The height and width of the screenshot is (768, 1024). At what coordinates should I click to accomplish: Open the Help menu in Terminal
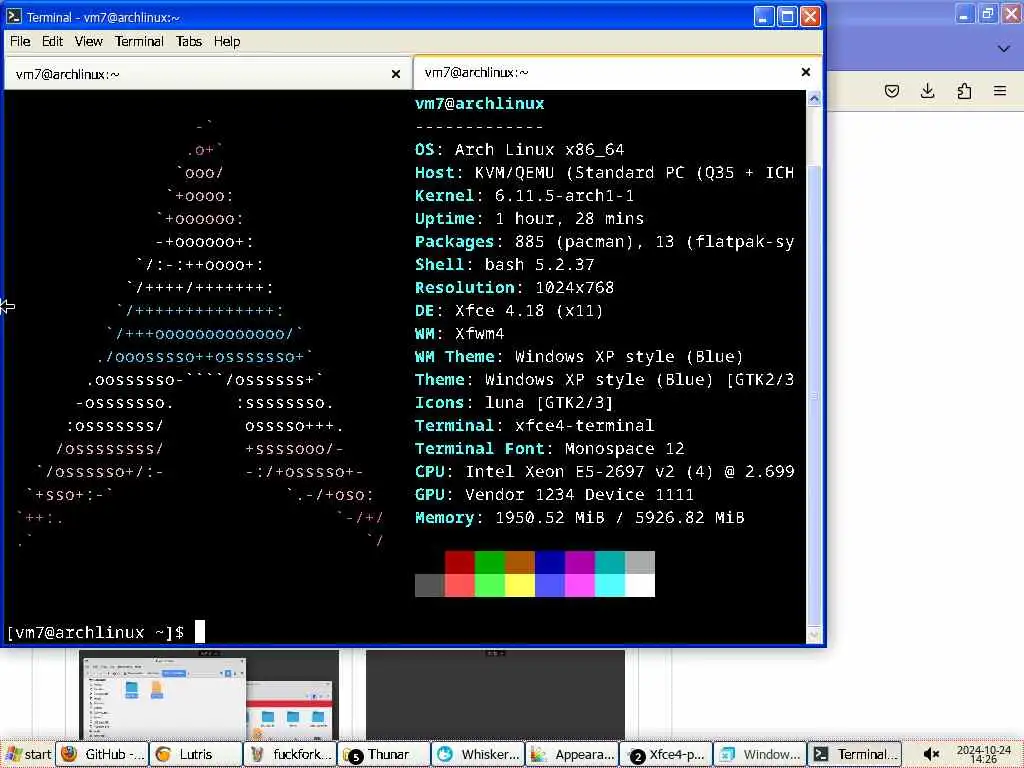click(227, 41)
